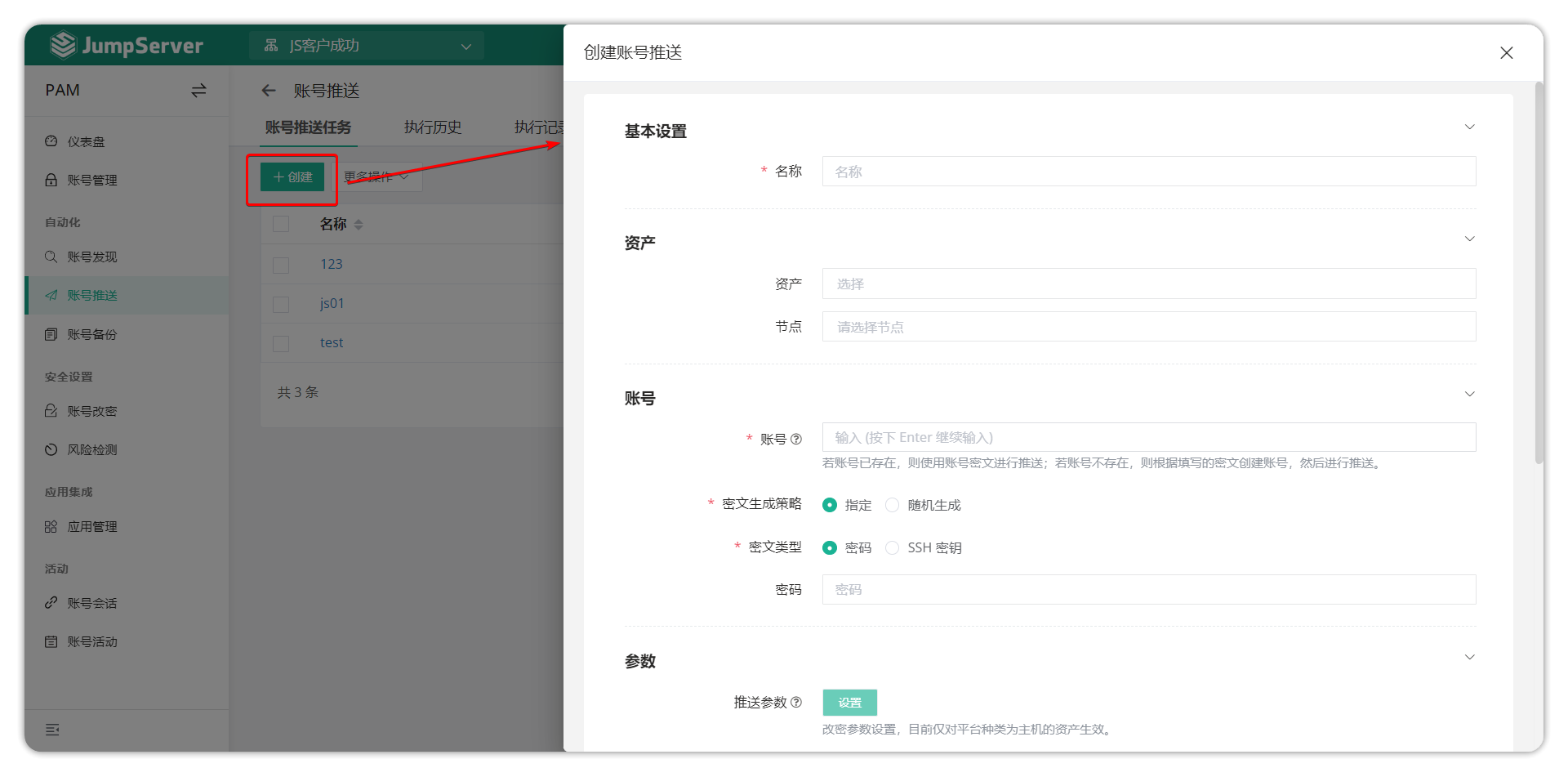Focus the 名称 input field
This screenshot has width=1568, height=768.
click(x=1149, y=172)
